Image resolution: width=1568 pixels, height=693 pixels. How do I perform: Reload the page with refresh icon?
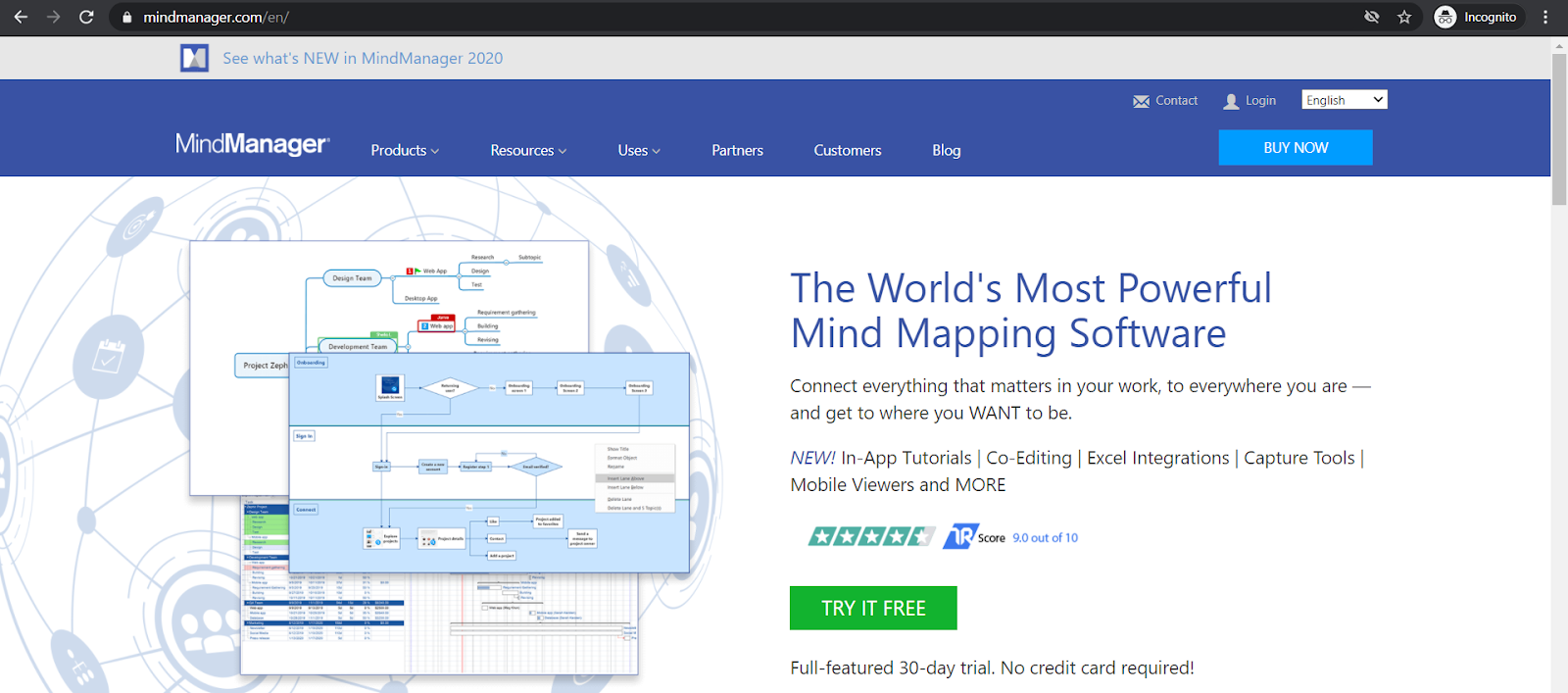(86, 17)
